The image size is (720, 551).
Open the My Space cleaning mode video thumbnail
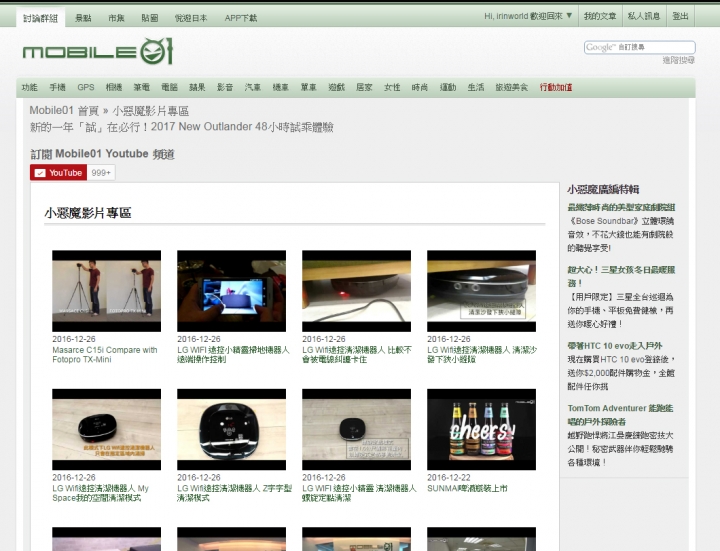pyautogui.click(x=107, y=429)
